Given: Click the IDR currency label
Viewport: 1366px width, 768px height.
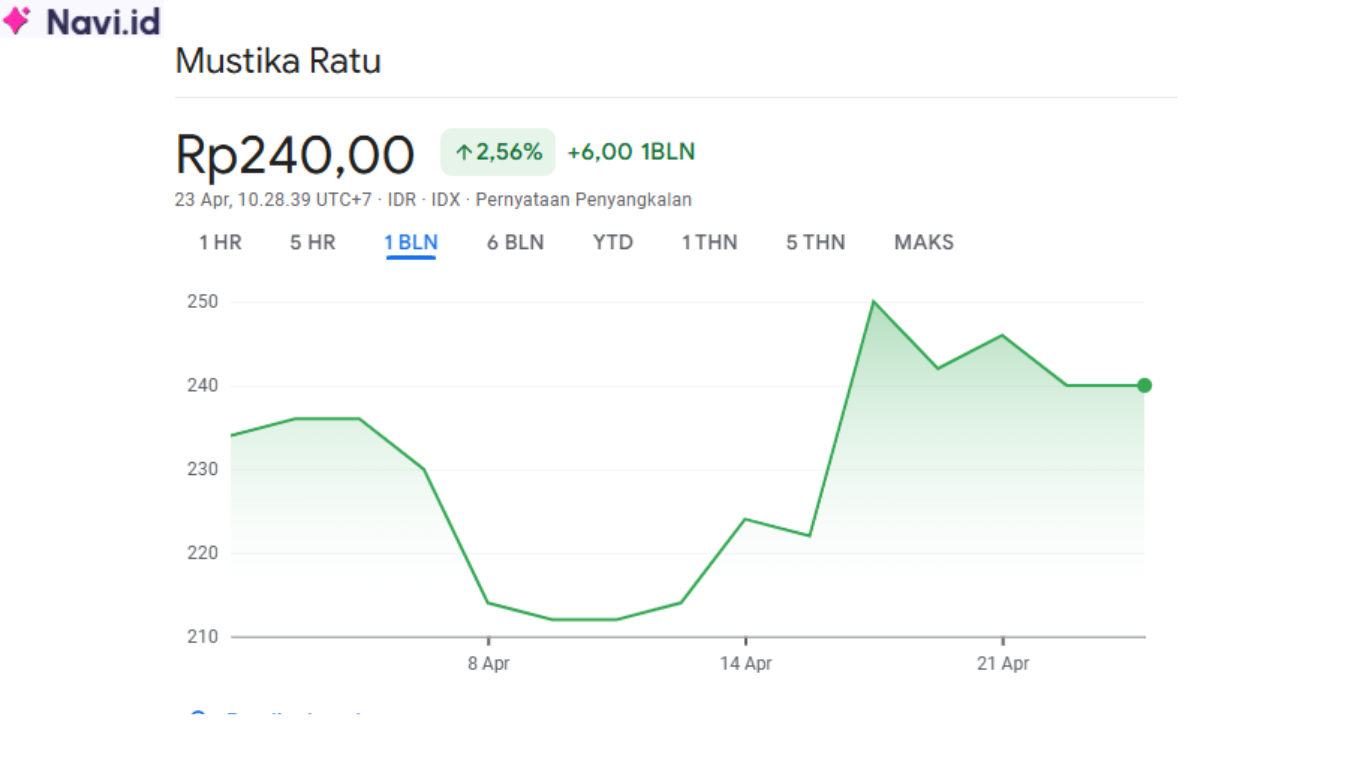Looking at the screenshot, I should [x=402, y=200].
